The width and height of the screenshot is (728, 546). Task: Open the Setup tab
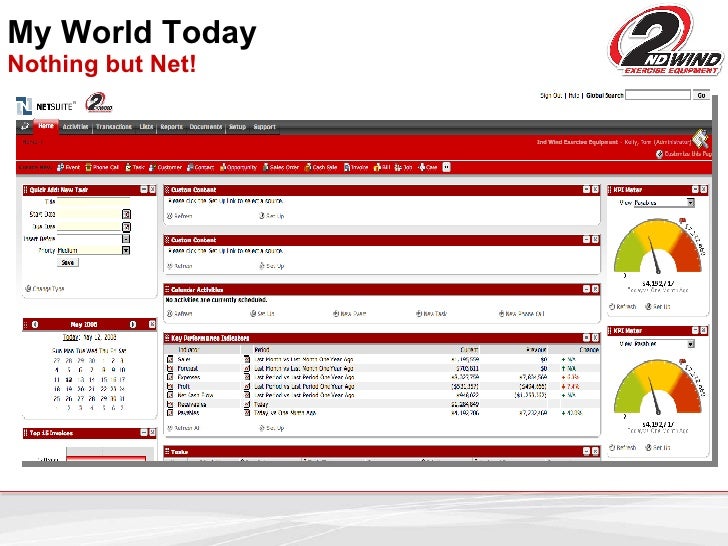point(237,127)
